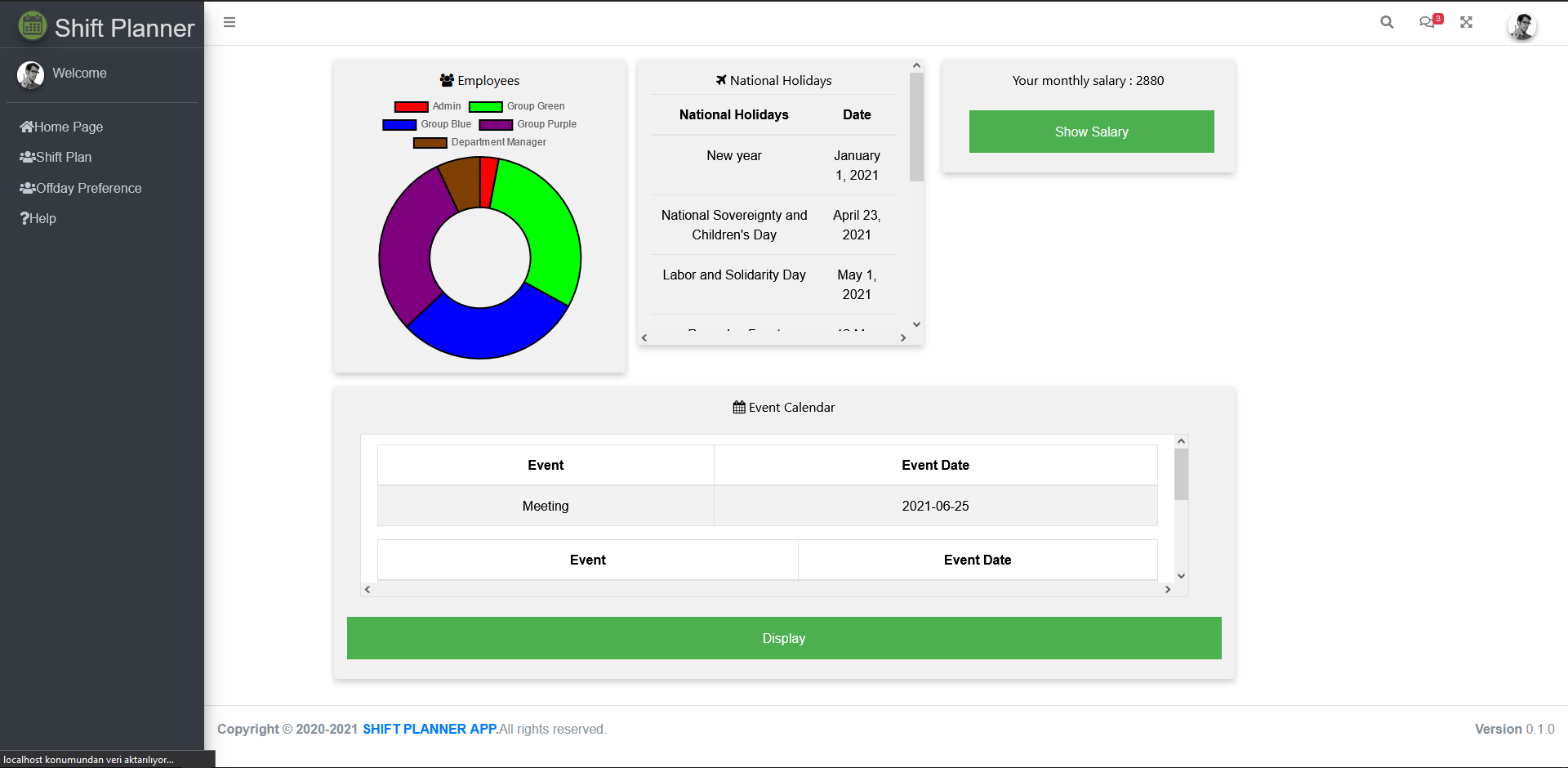This screenshot has width=1568, height=768.
Task: Navigate to Offday Preference
Action: (87, 188)
